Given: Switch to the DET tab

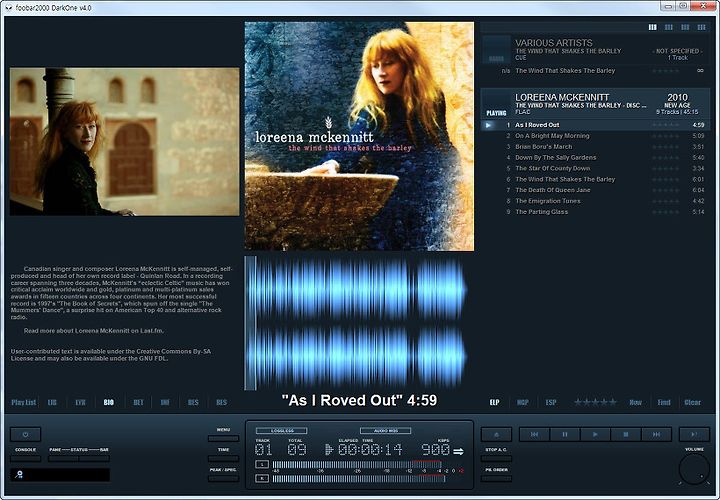Looking at the screenshot, I should 138,402.
